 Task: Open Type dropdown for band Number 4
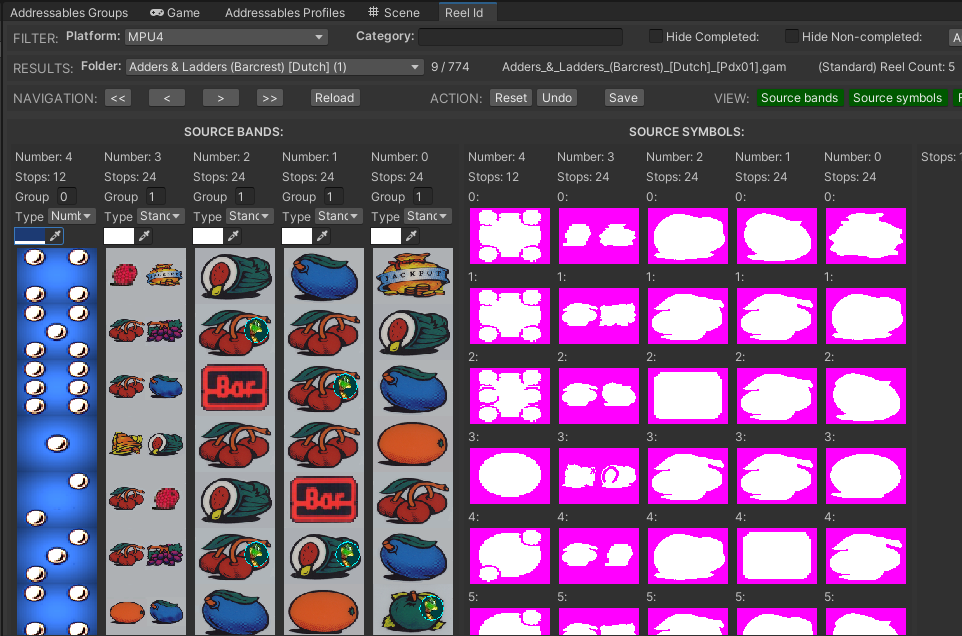[71, 216]
